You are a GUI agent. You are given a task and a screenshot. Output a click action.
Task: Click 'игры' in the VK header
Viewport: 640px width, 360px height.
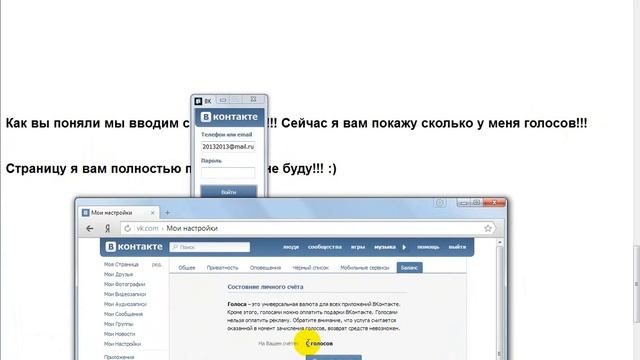coord(358,247)
